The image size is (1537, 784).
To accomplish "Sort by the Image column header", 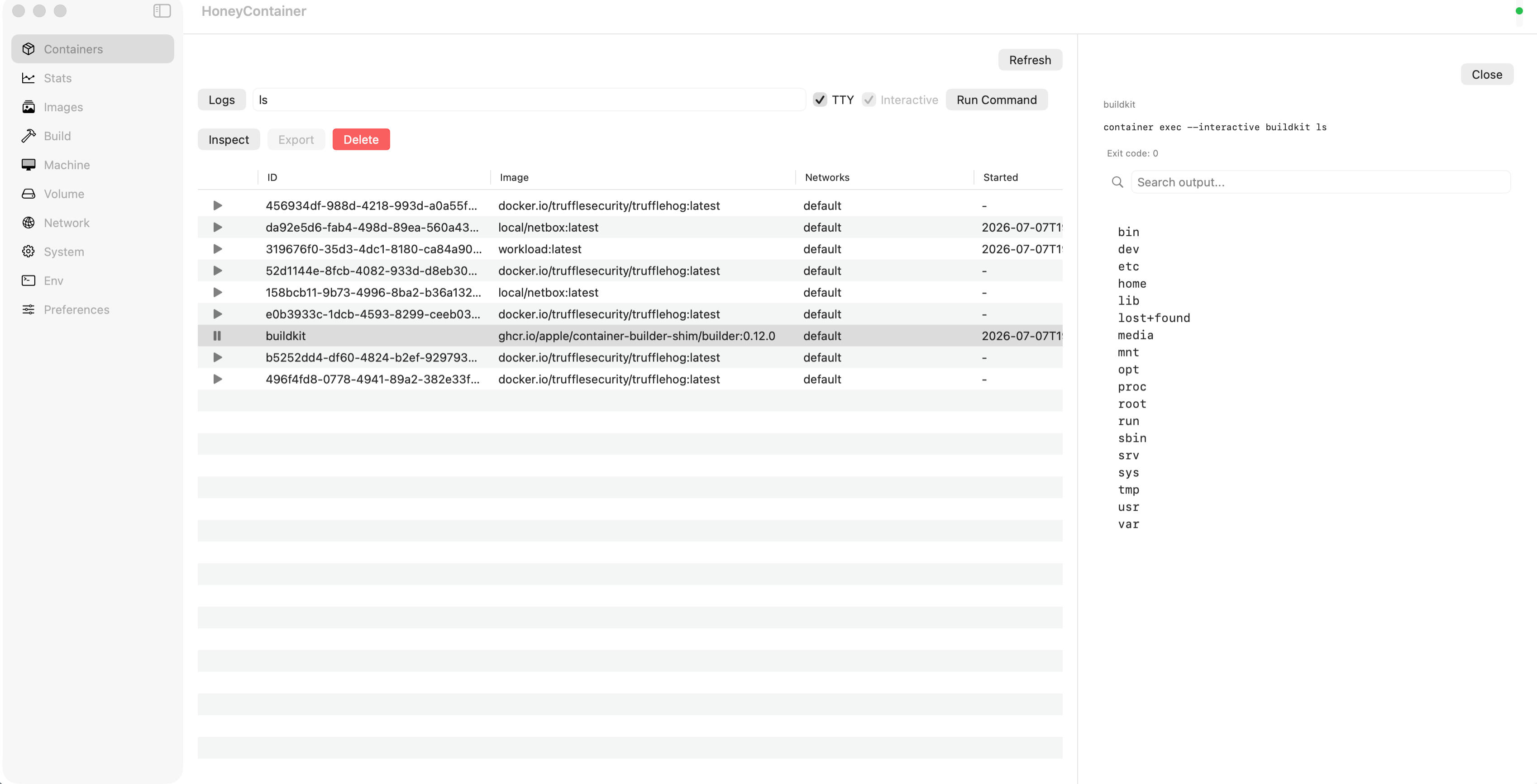I will (514, 177).
